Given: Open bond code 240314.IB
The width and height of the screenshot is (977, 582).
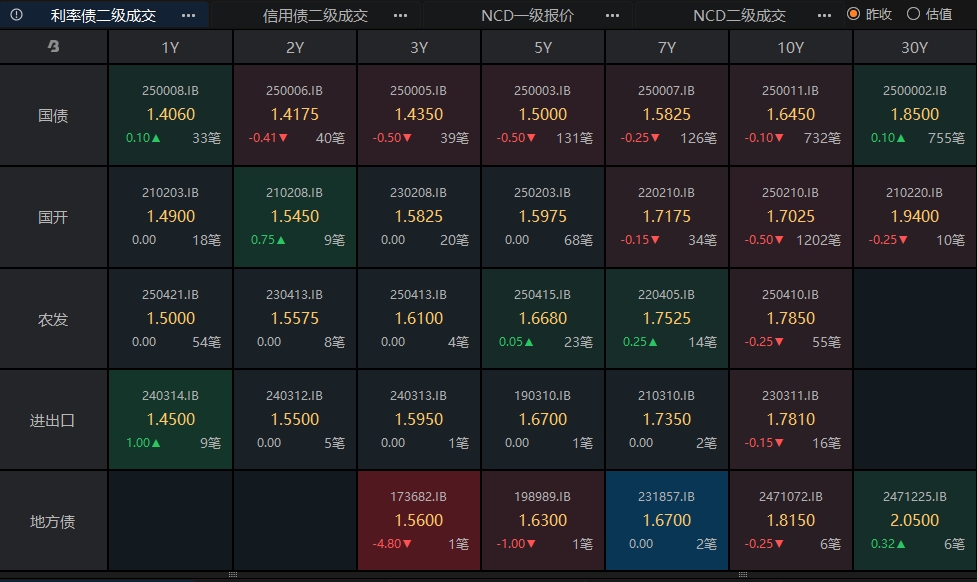Looking at the screenshot, I should [x=170, y=395].
